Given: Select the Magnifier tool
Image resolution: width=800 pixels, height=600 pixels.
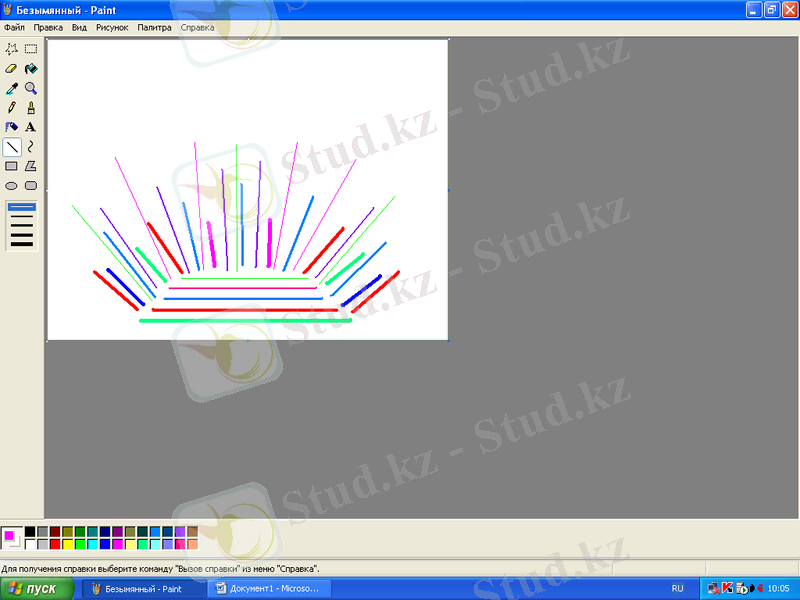Looking at the screenshot, I should click(31, 88).
